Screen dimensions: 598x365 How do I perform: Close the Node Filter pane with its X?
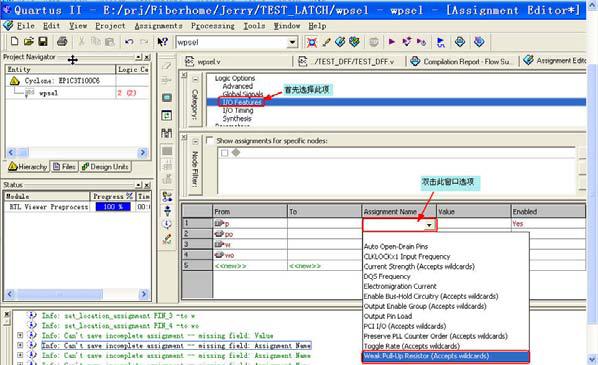[x=184, y=137]
